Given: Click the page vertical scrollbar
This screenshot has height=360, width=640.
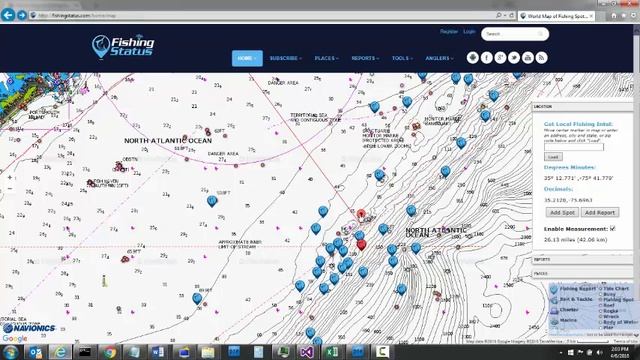Looking at the screenshot, I should point(636,184).
